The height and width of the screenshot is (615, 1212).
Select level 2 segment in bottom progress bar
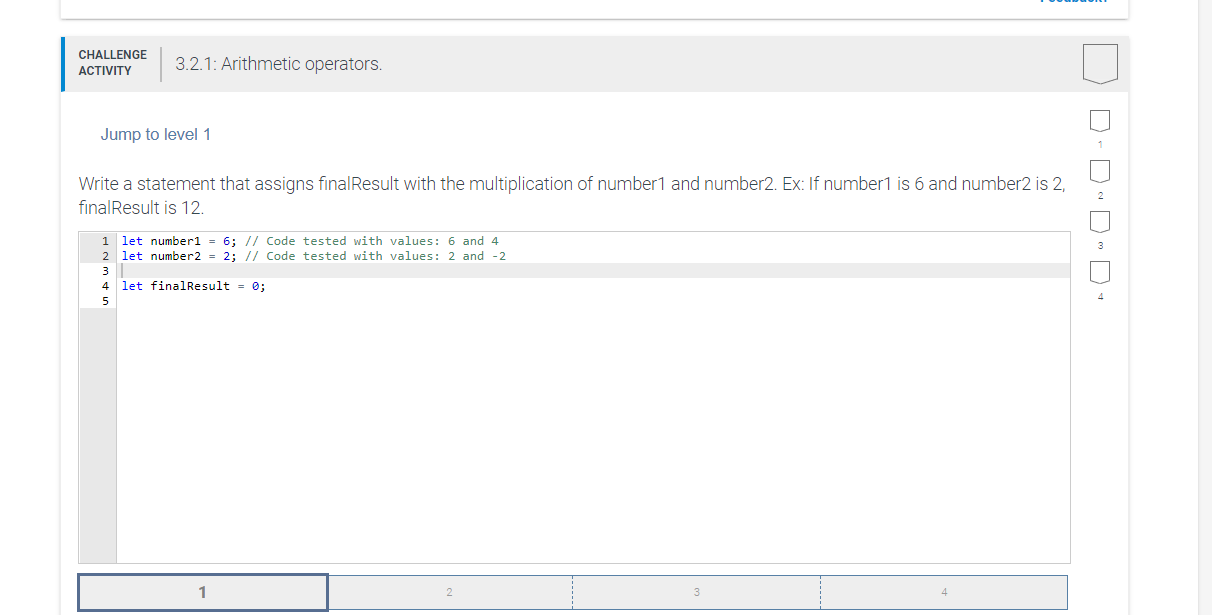tap(450, 591)
